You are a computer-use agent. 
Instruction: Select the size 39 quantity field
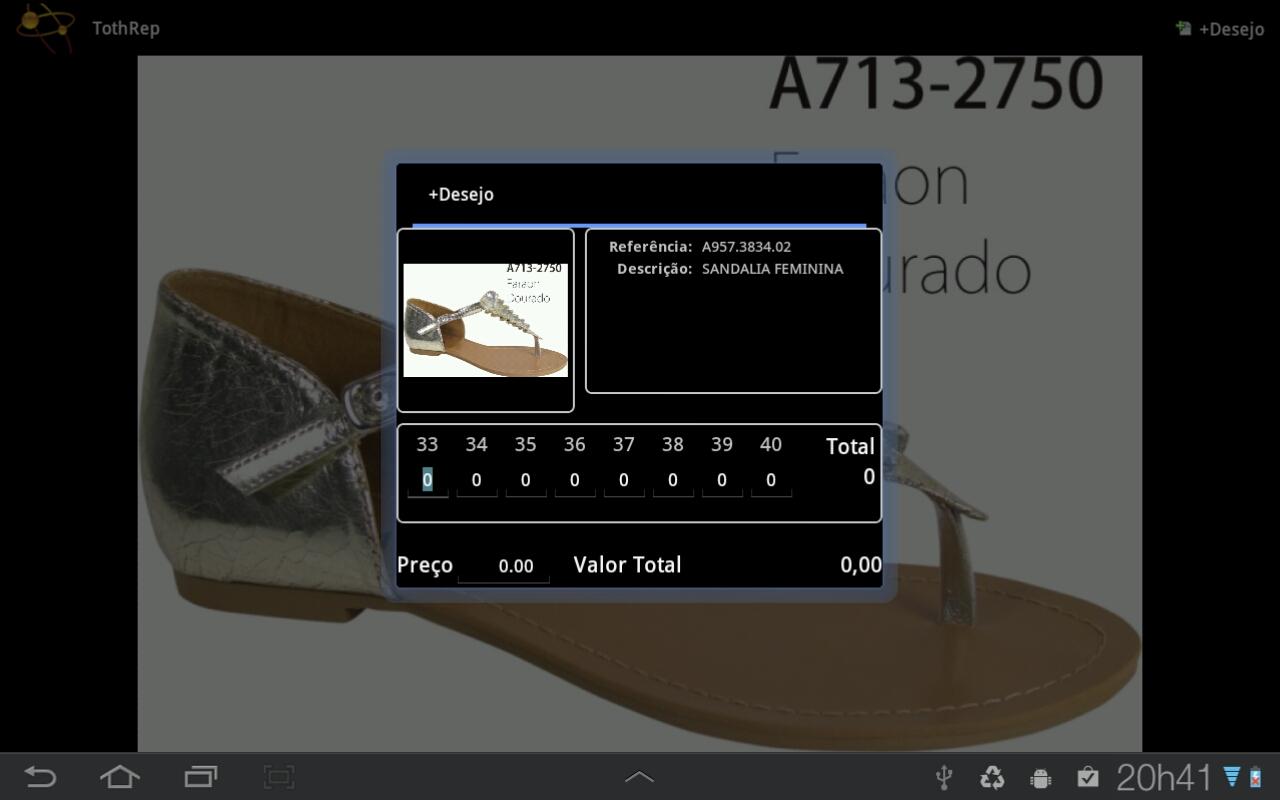click(722, 481)
